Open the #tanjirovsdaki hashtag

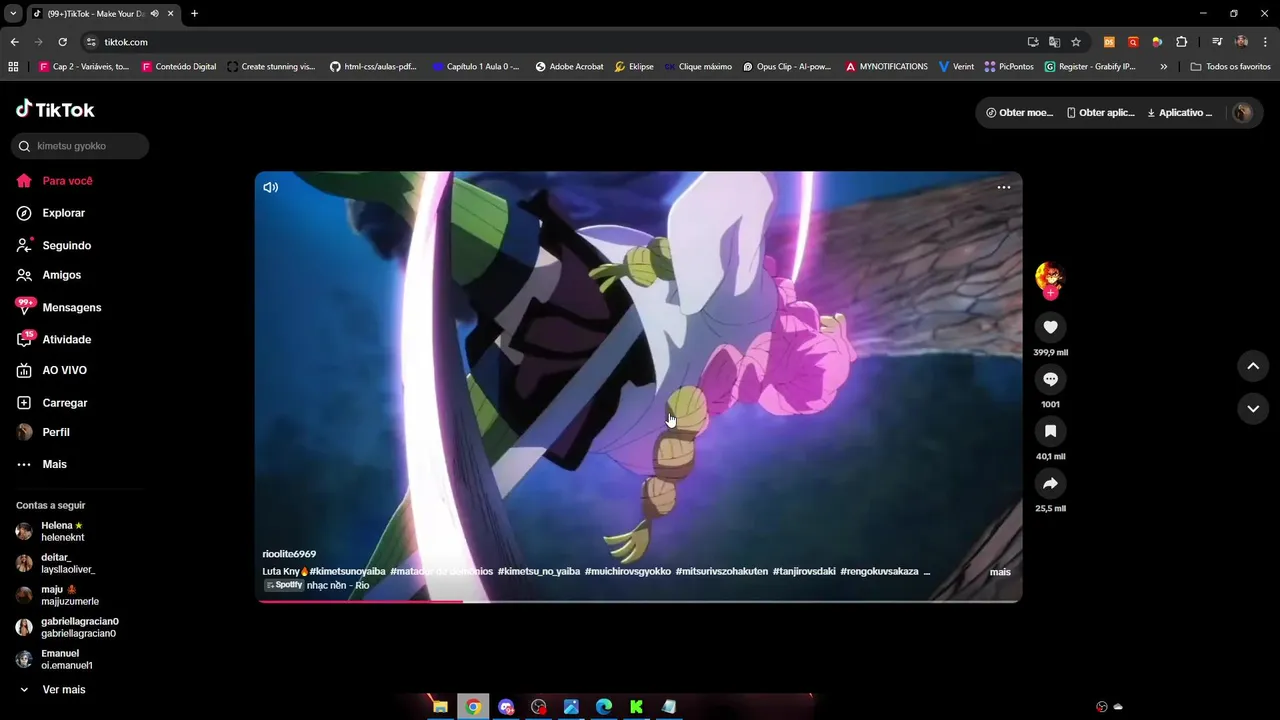click(x=804, y=571)
